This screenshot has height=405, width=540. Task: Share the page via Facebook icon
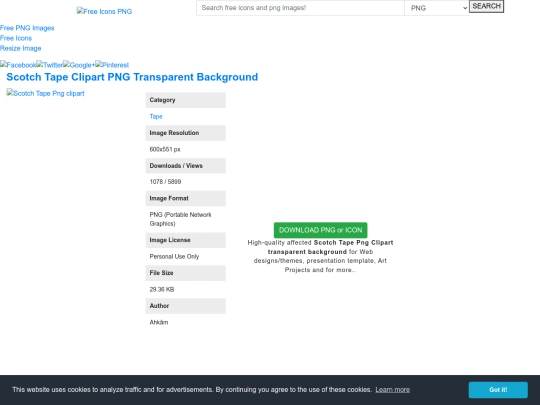18,65
